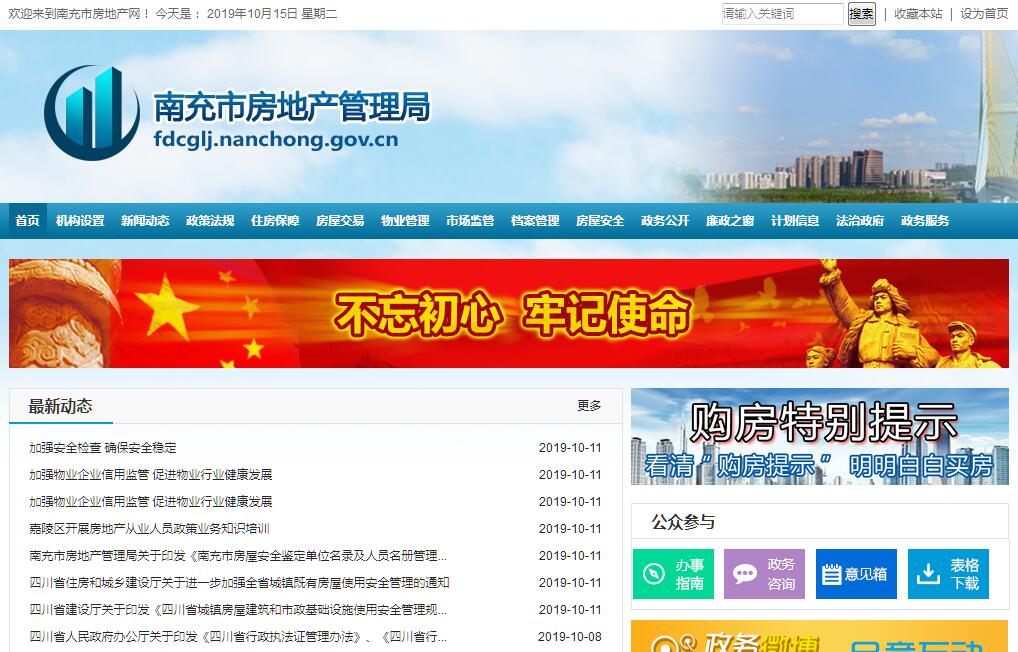Open 房屋交易 navigation item
Screen dimensions: 1018x652
pos(340,221)
